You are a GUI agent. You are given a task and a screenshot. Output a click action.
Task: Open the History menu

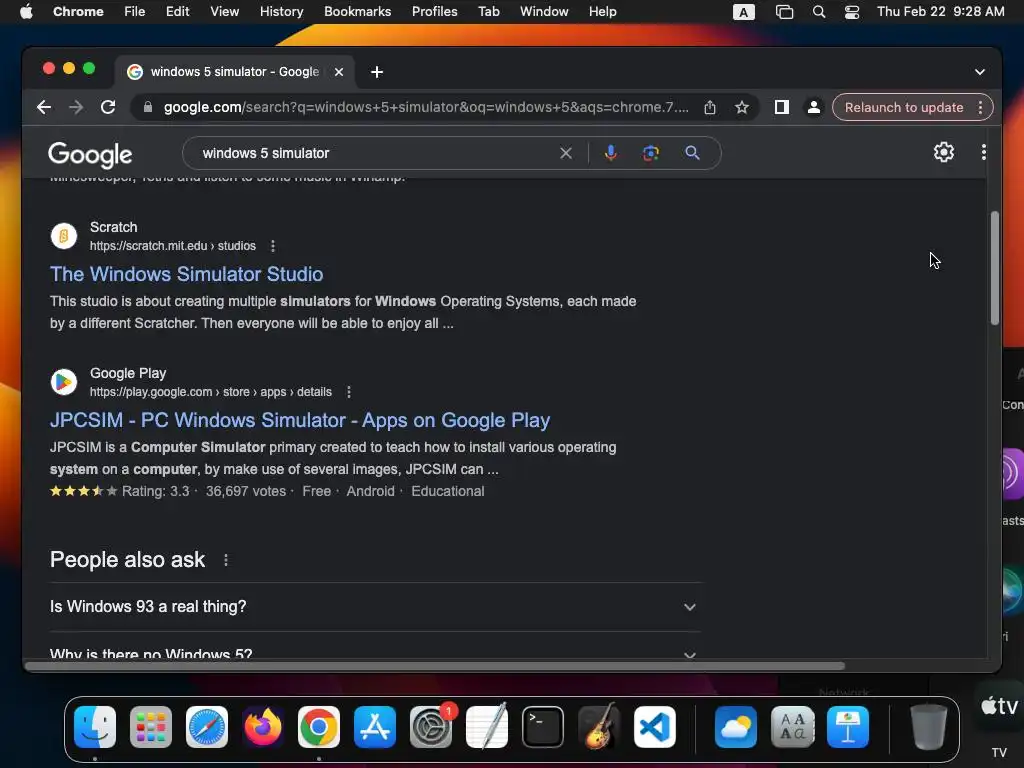pyautogui.click(x=281, y=11)
